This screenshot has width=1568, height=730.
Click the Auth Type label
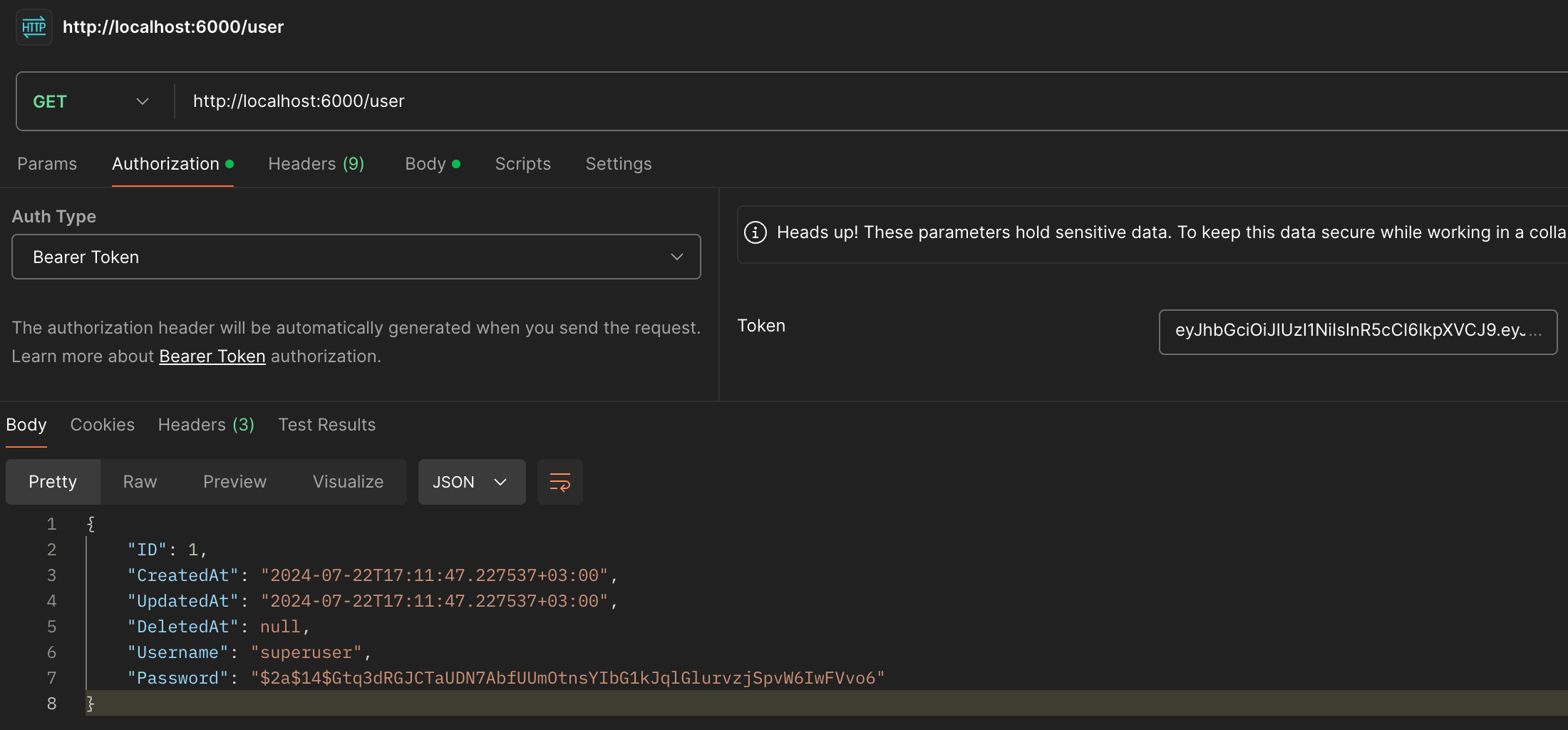pos(54,217)
